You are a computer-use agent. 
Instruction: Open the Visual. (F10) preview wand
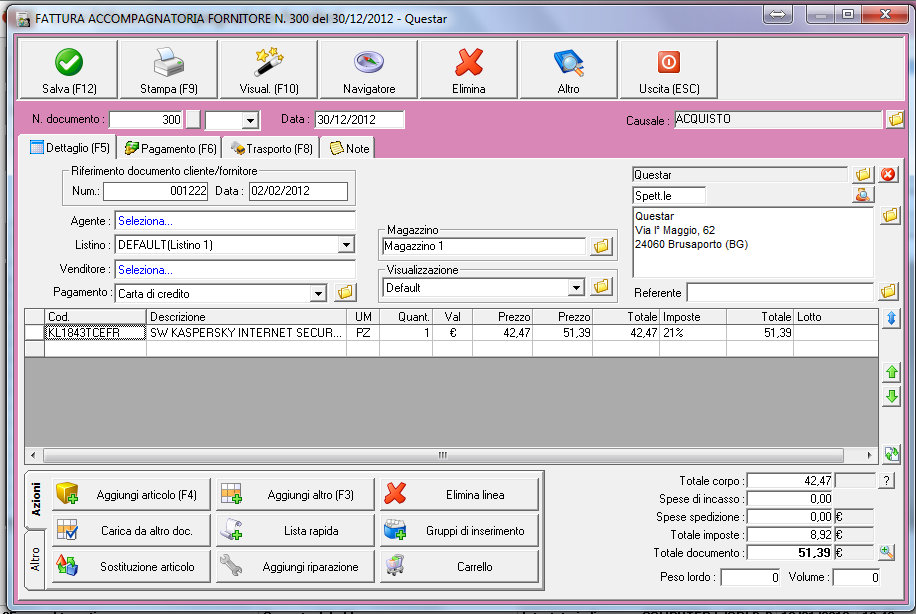(x=268, y=71)
